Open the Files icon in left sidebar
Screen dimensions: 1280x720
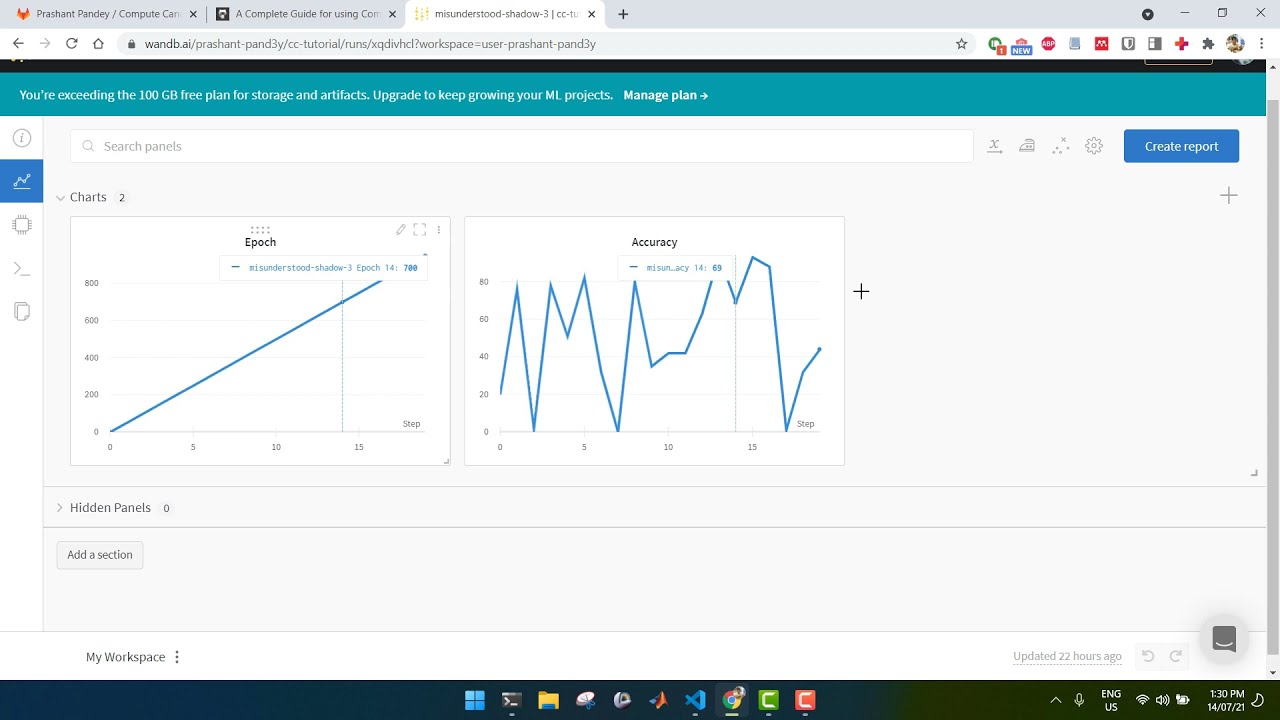pos(21,312)
